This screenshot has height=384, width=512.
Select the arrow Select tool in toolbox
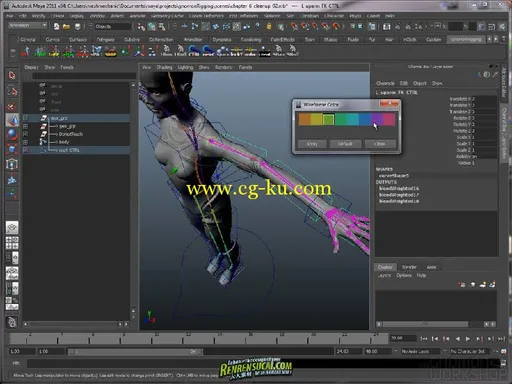tap(12, 76)
